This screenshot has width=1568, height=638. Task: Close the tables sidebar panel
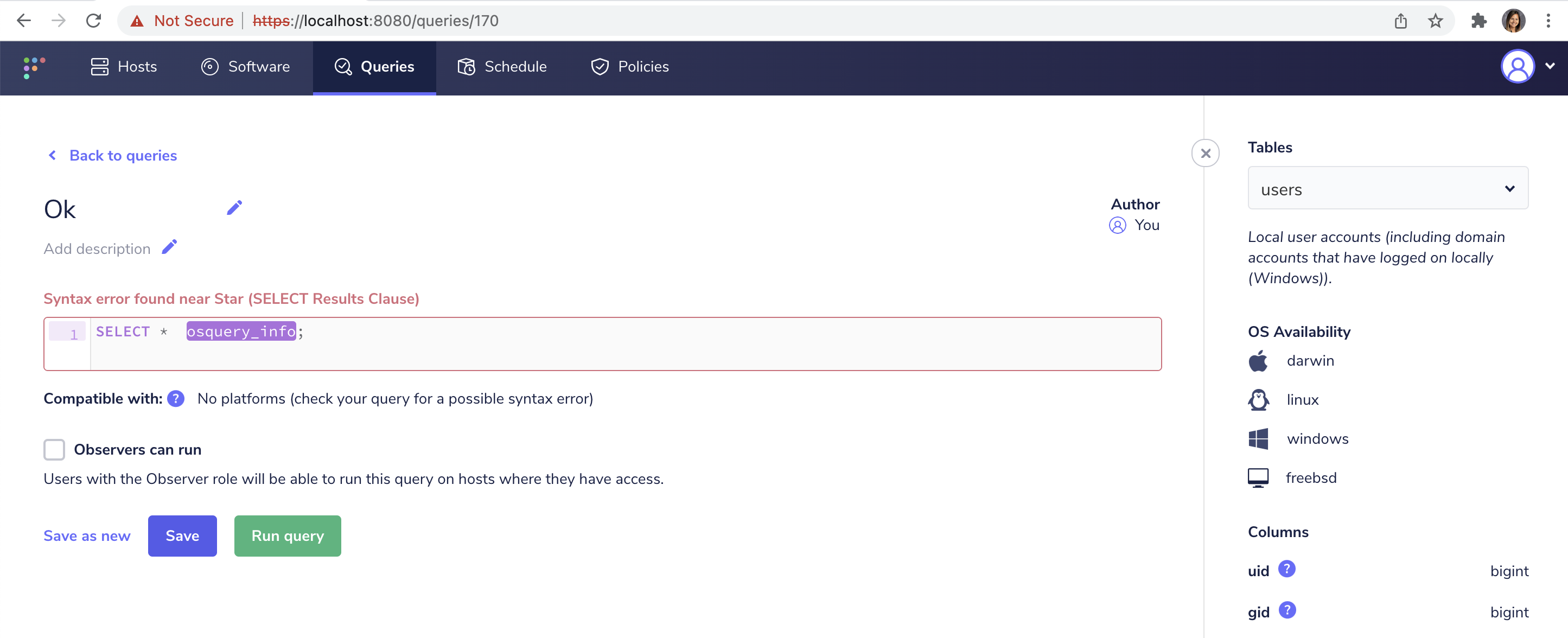pos(1205,154)
